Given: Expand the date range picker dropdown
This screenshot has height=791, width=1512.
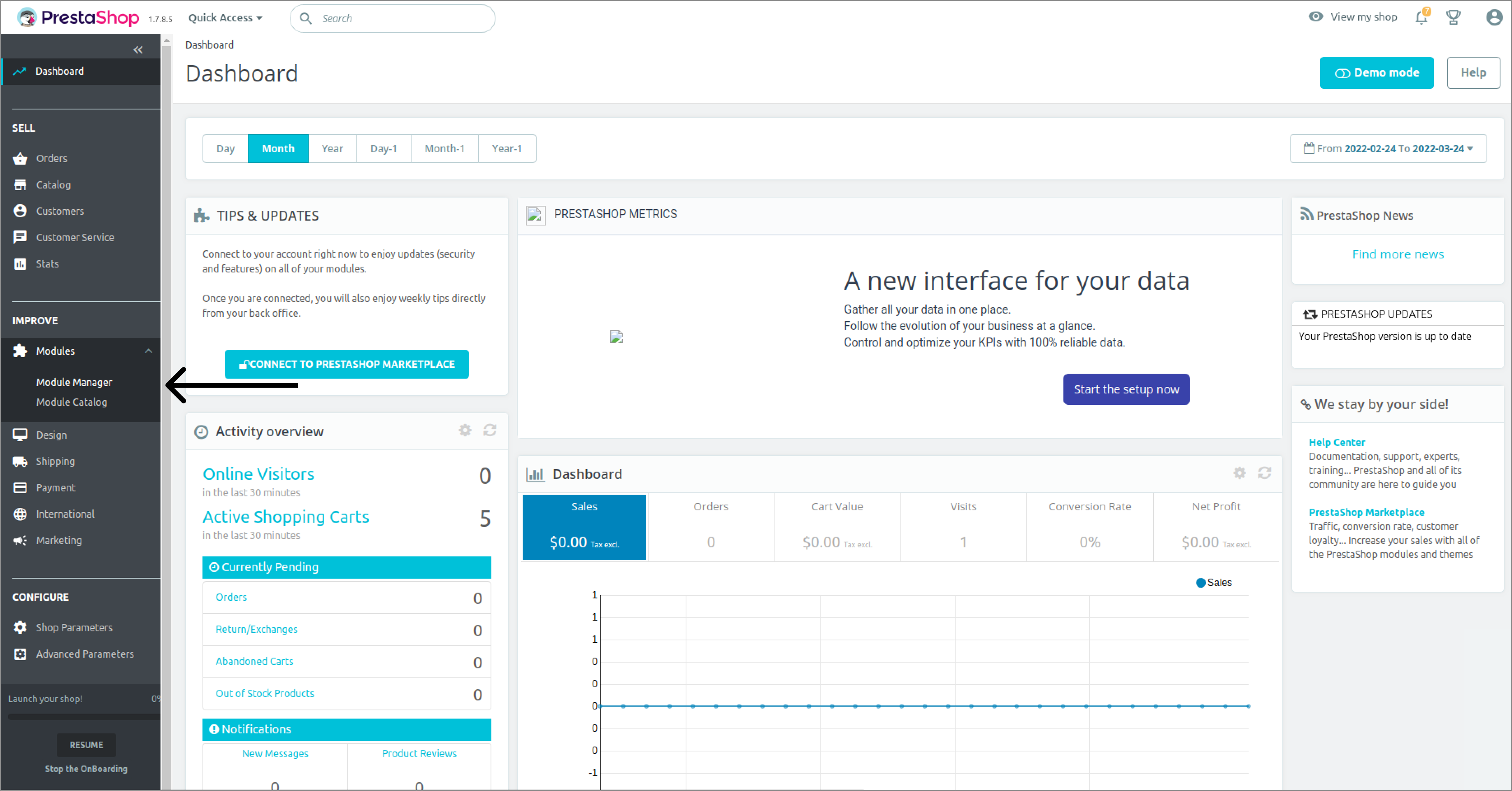Looking at the screenshot, I should (x=1388, y=149).
